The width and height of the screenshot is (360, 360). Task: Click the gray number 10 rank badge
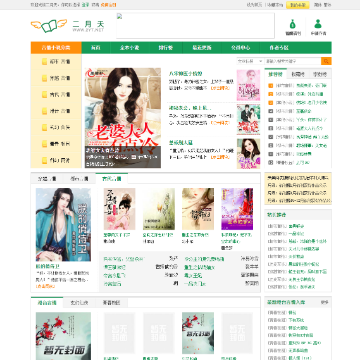click(271, 163)
